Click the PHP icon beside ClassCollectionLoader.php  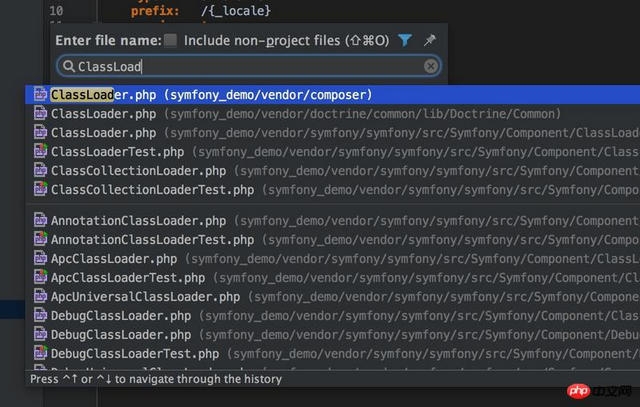point(41,170)
